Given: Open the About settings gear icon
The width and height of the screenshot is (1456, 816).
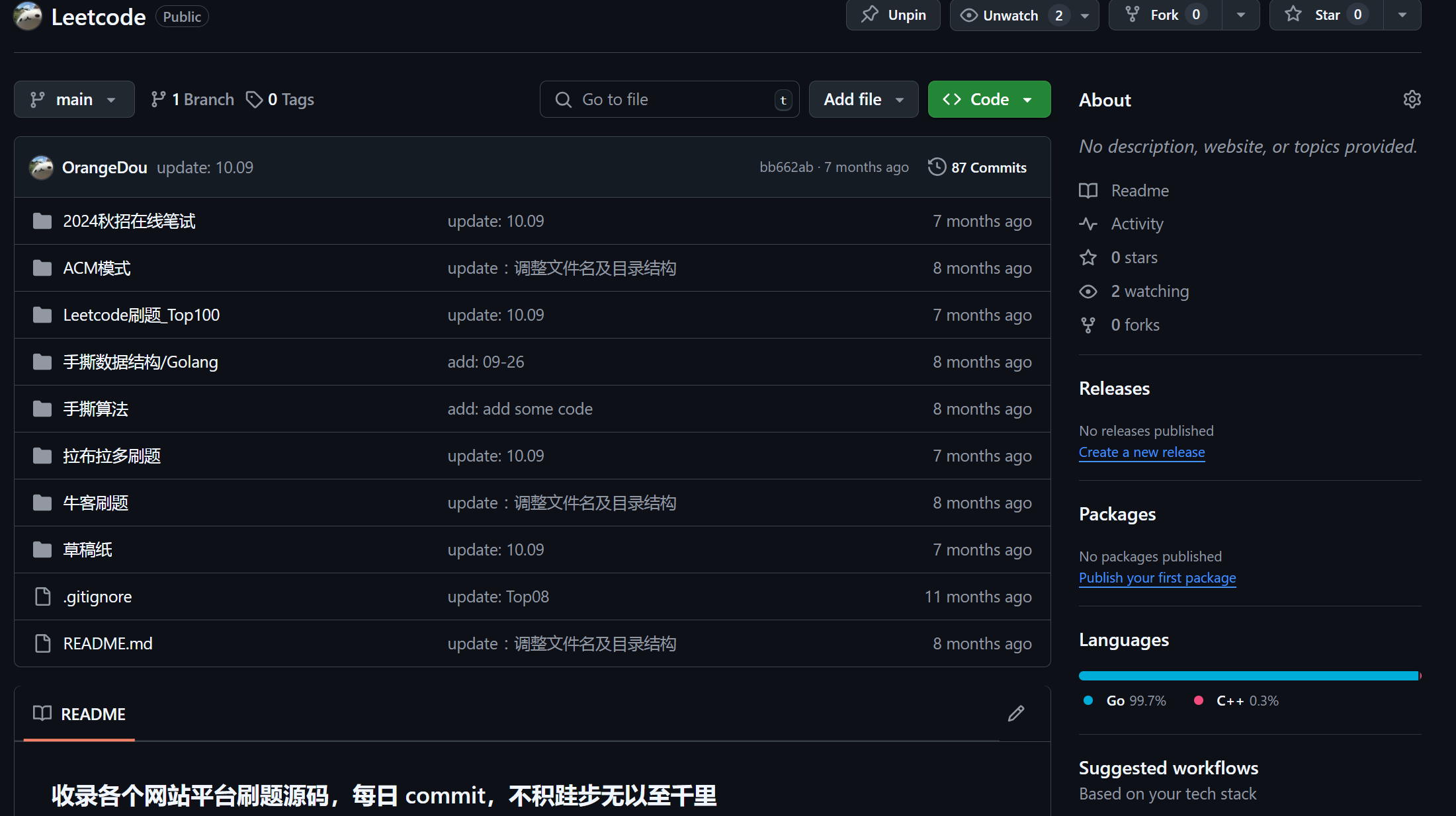Looking at the screenshot, I should click(1412, 99).
